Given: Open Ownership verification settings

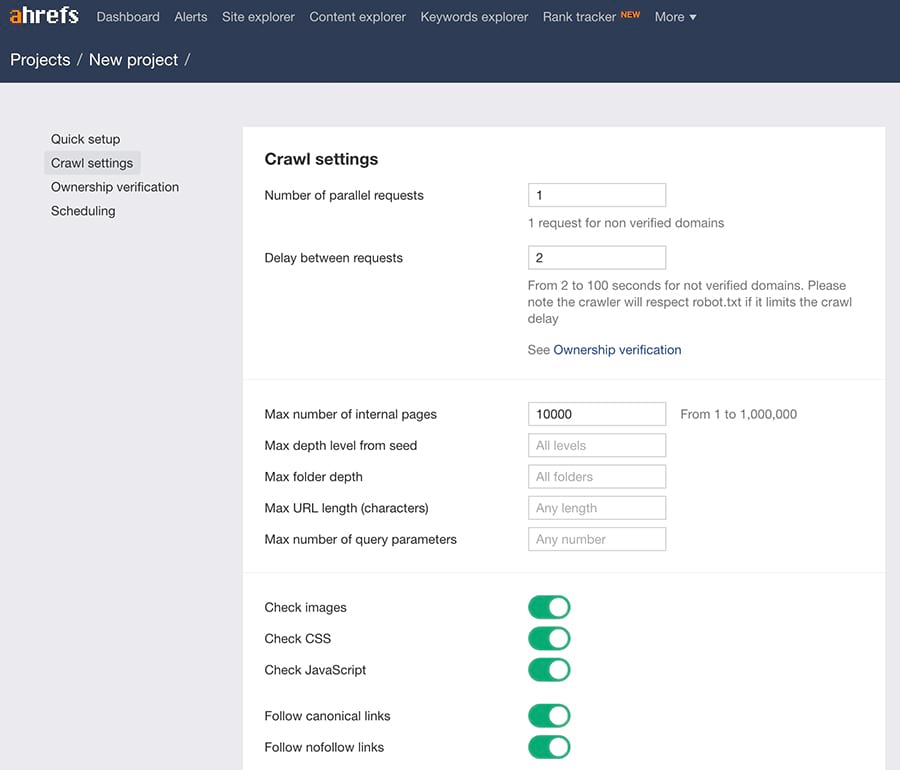Looking at the screenshot, I should 114,186.
